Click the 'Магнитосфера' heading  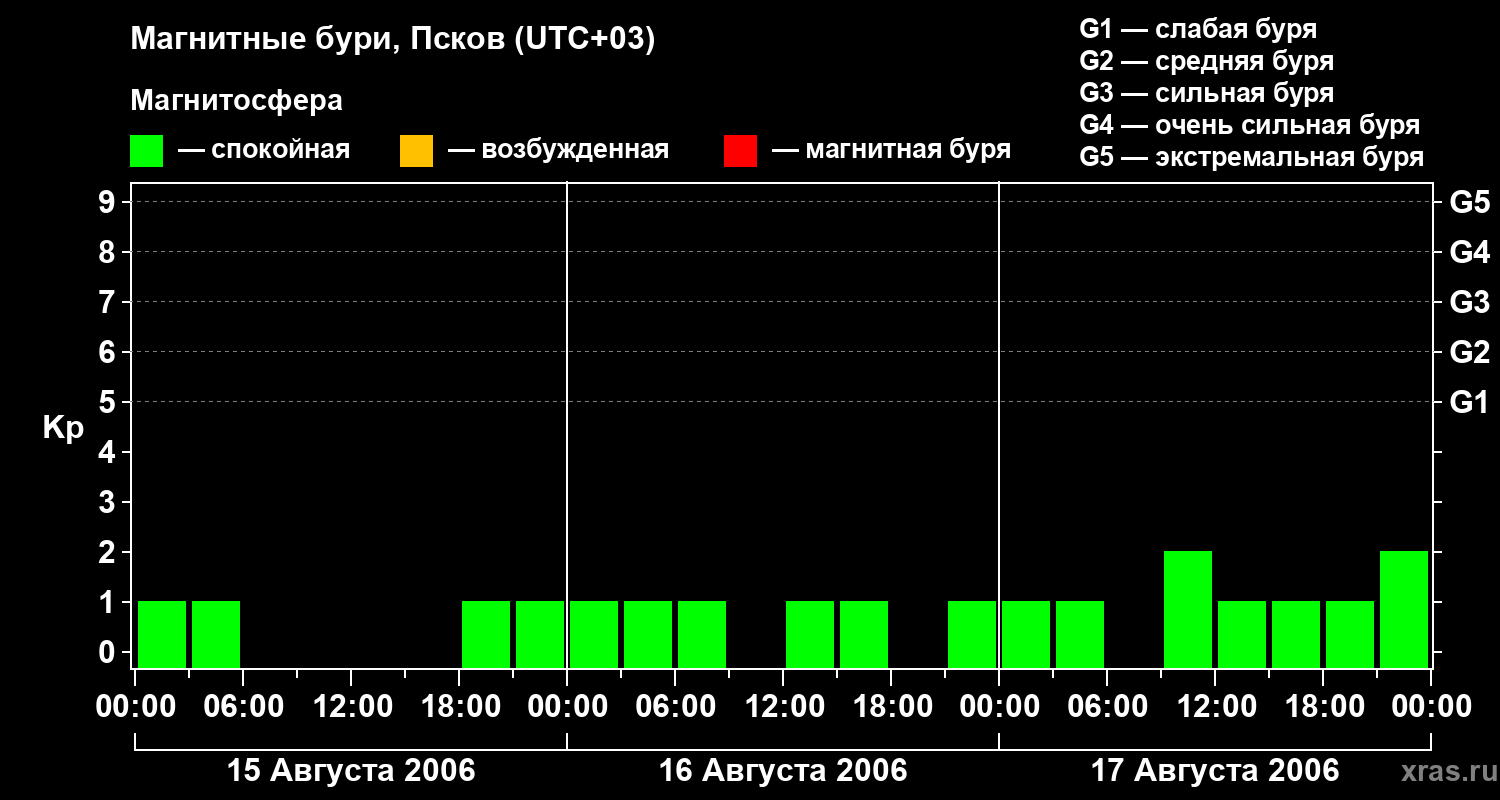(237, 101)
